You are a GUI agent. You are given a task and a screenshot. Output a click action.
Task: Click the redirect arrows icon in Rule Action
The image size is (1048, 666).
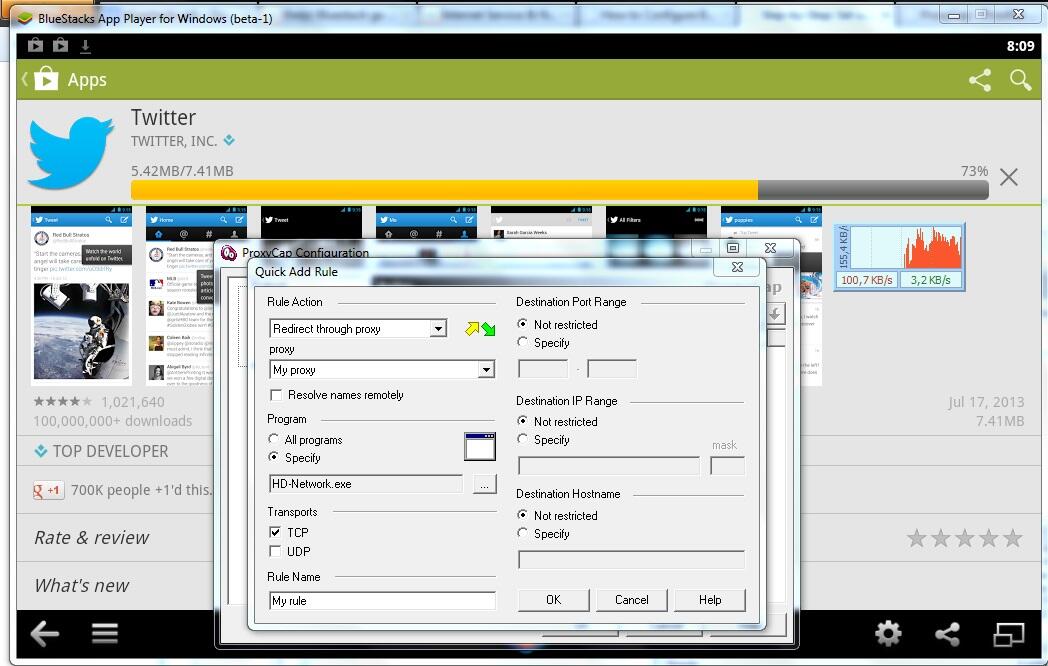coord(481,328)
